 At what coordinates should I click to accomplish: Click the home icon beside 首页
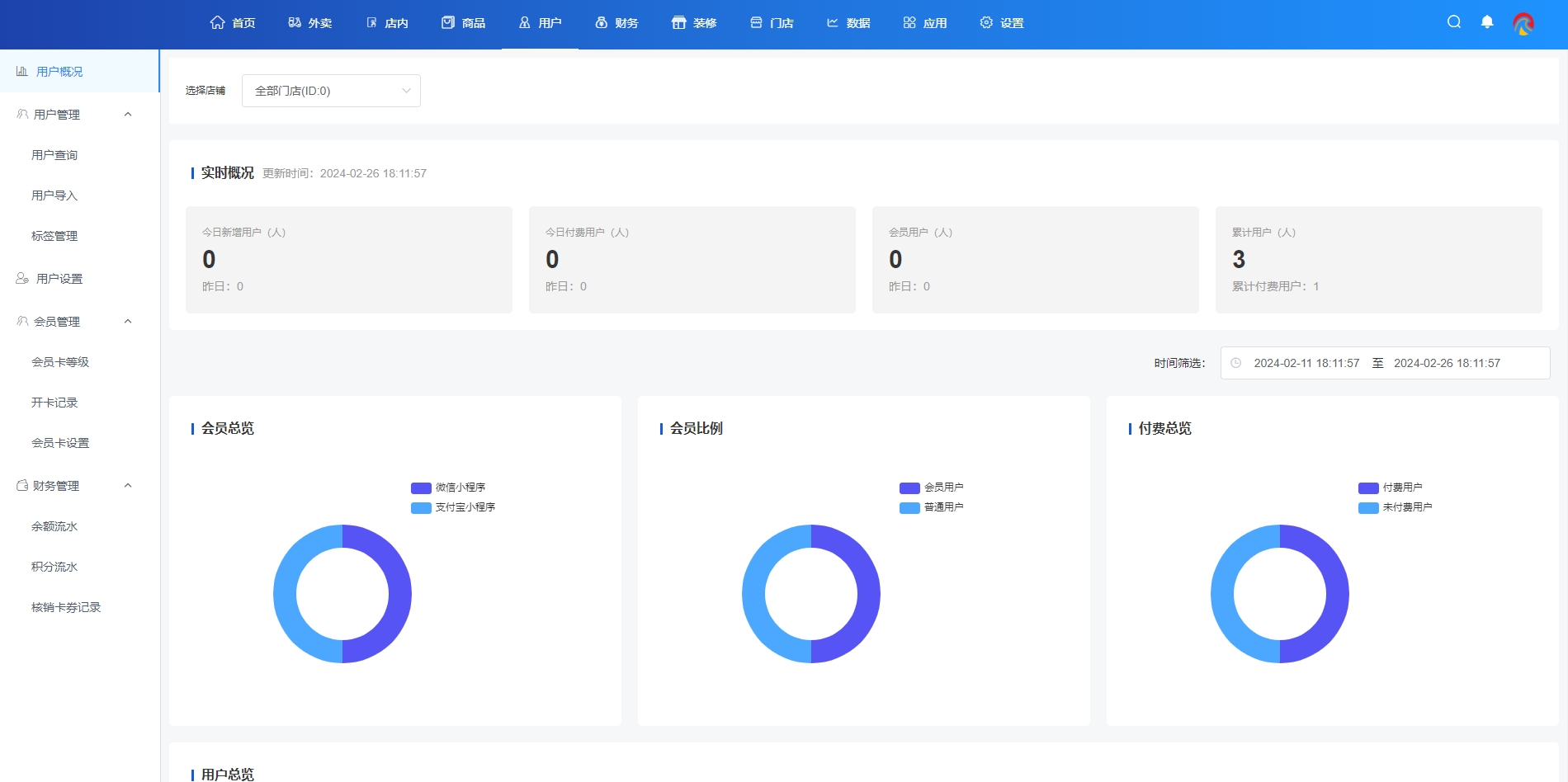[x=217, y=22]
